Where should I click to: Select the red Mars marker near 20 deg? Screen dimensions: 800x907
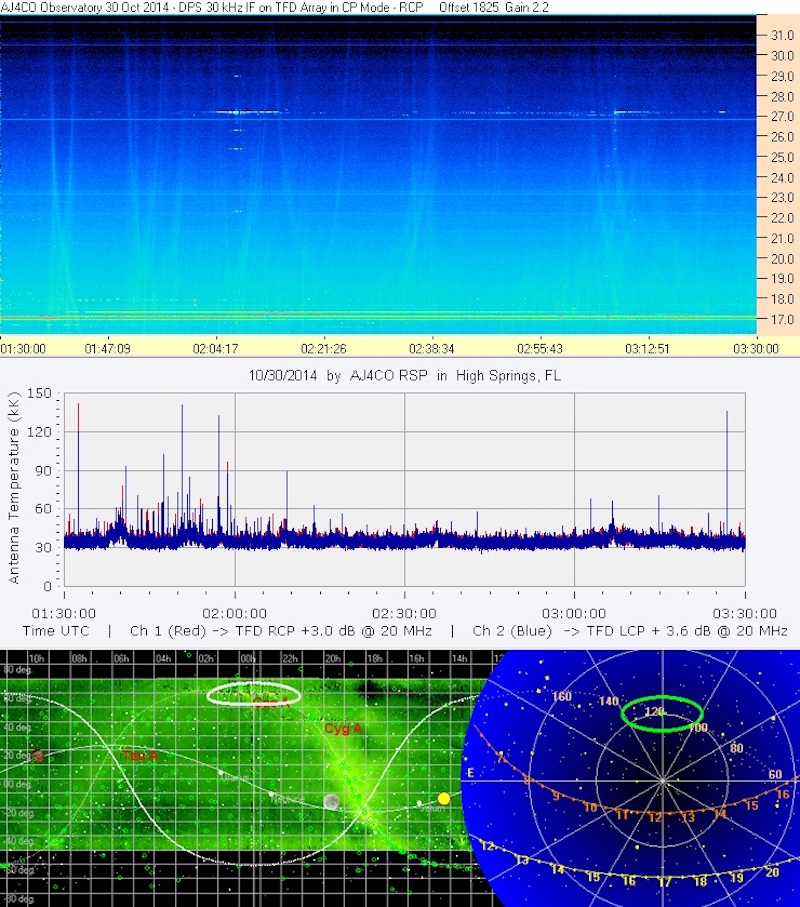pyautogui.click(x=38, y=756)
